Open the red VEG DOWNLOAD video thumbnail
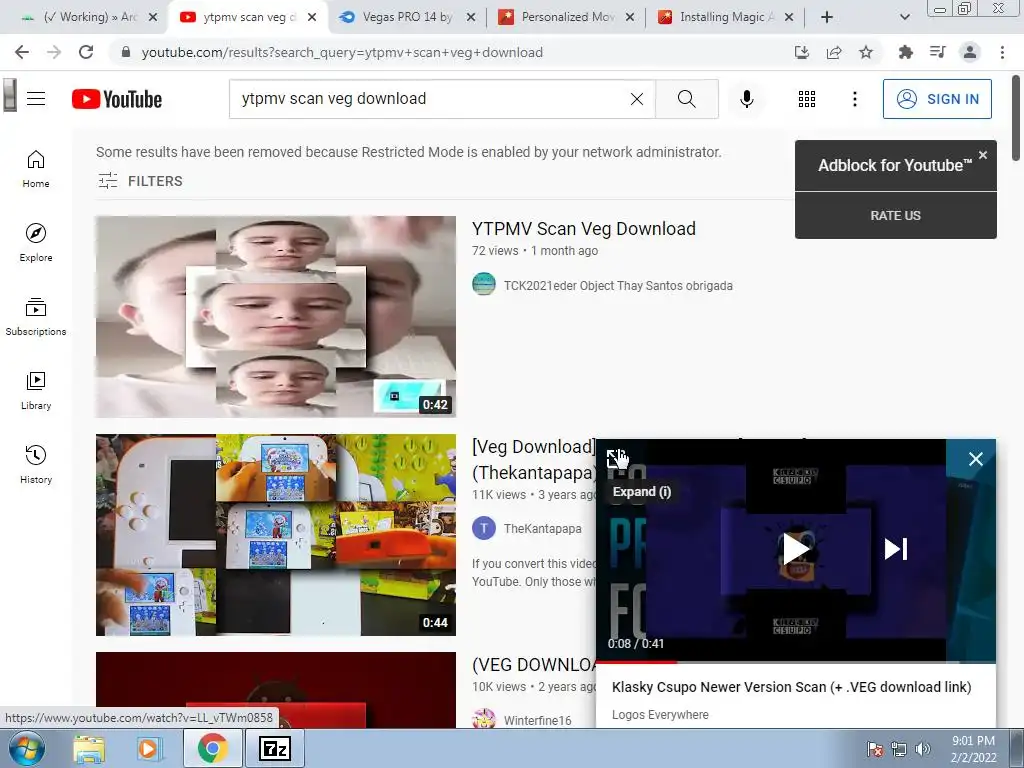Image resolution: width=1024 pixels, height=768 pixels. click(276, 690)
